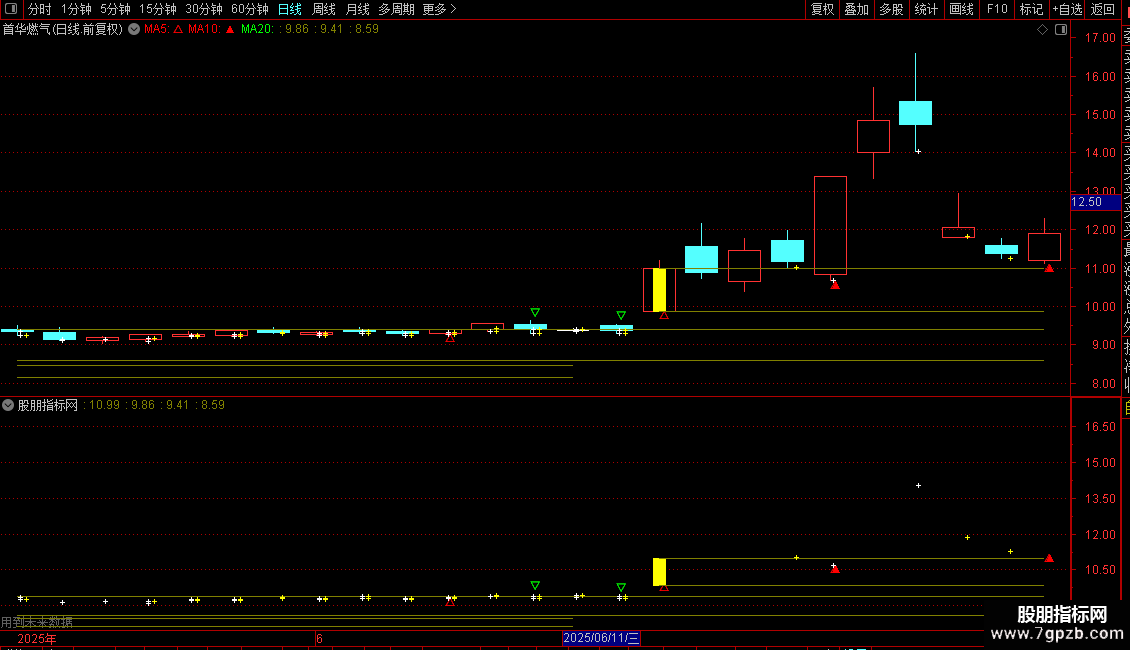Click the 16.50 sub-chart axis label

pyautogui.click(x=1100, y=427)
